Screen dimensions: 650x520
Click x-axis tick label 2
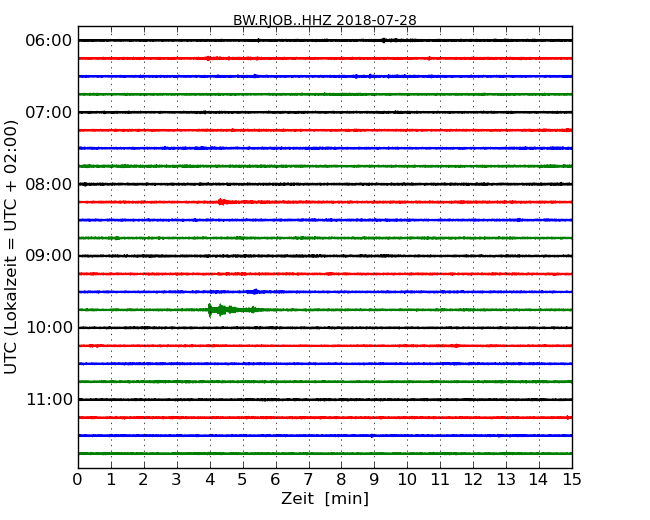click(143, 480)
